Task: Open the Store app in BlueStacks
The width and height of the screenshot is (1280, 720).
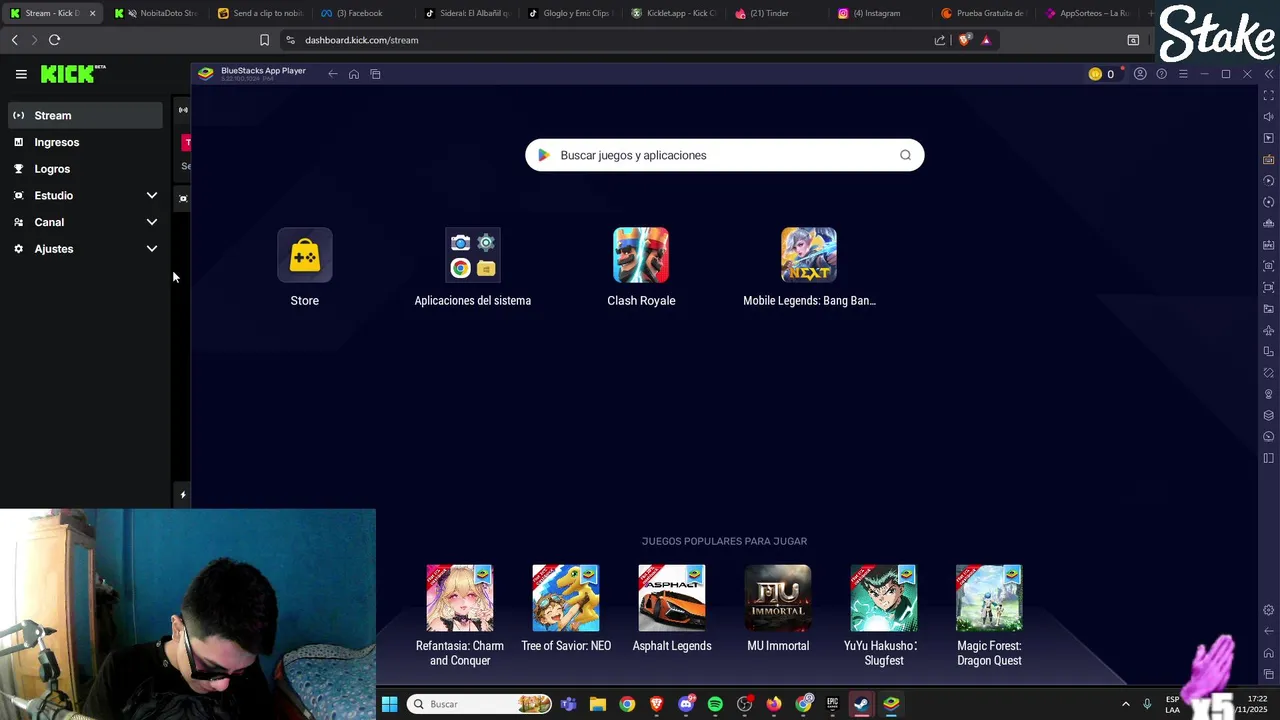Action: (x=305, y=256)
